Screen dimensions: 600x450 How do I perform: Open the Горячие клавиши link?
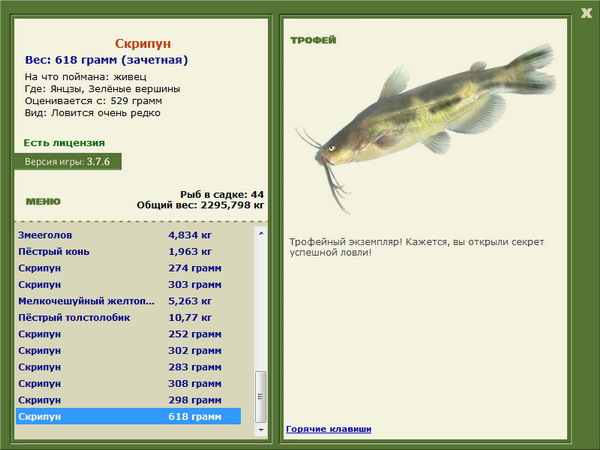(x=328, y=429)
